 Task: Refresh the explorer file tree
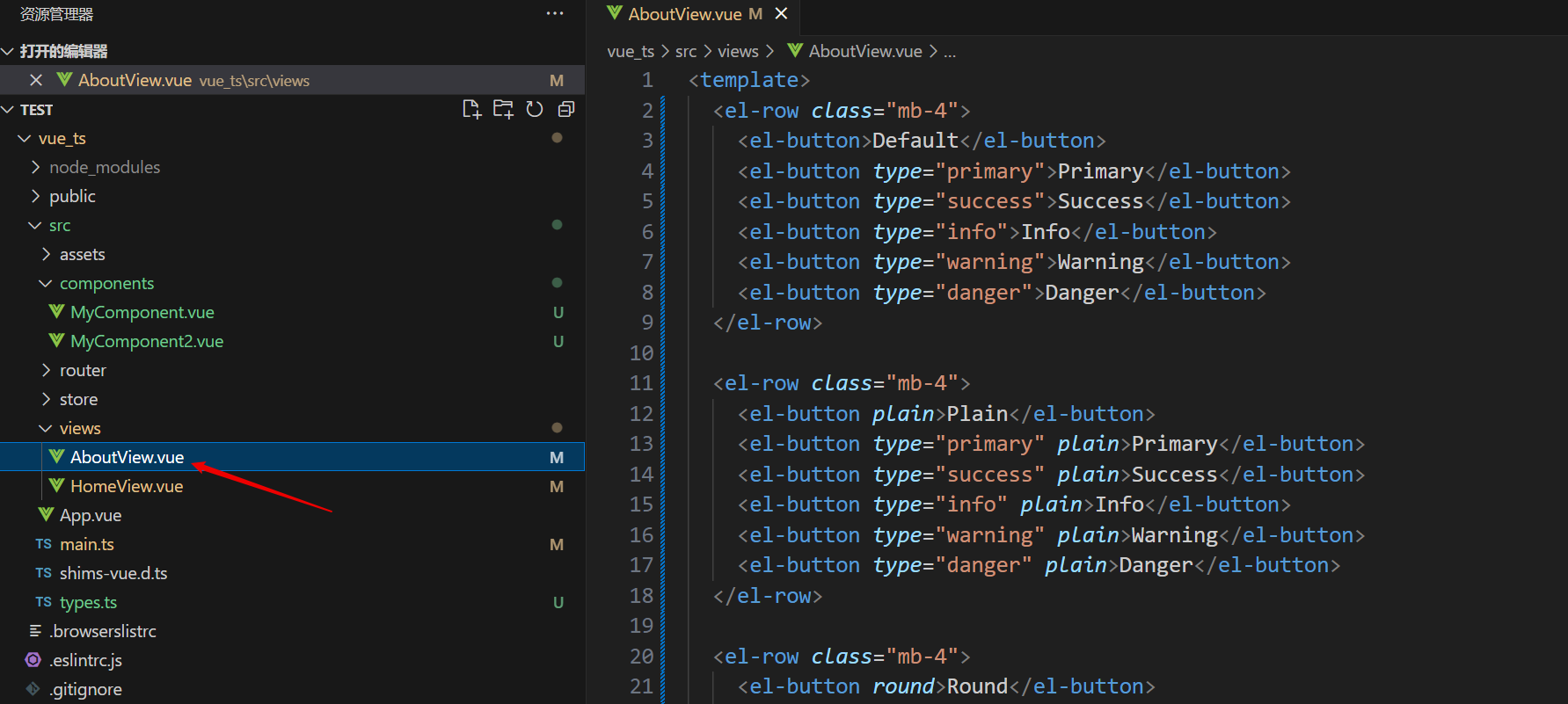pos(535,109)
